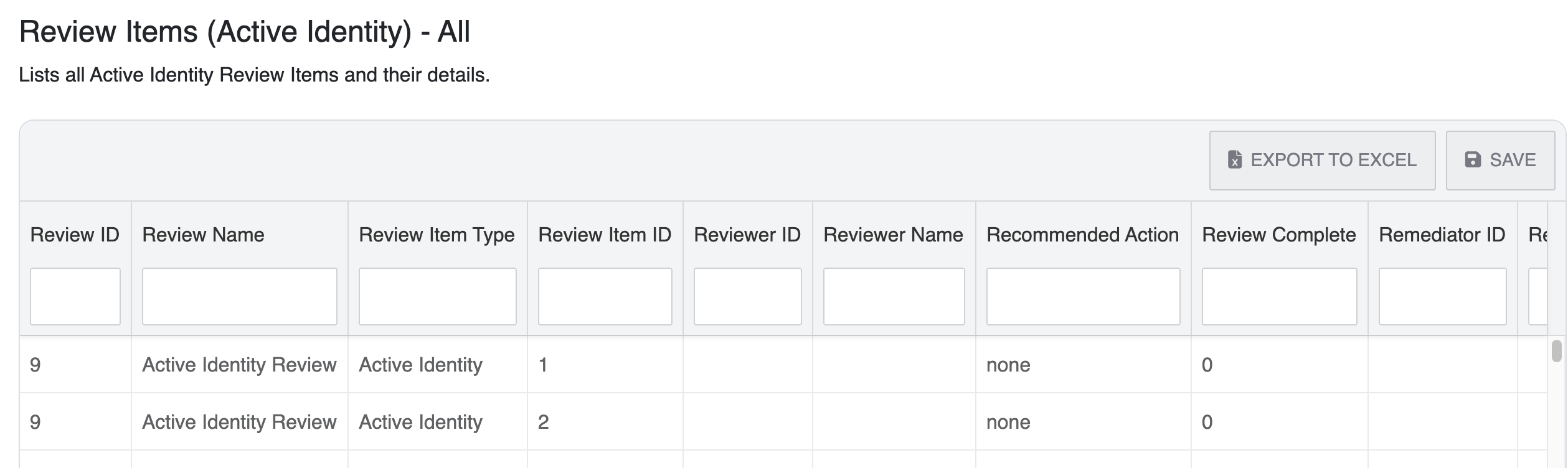Type in the Review Name filter box
The width and height of the screenshot is (1568, 468).
point(239,296)
